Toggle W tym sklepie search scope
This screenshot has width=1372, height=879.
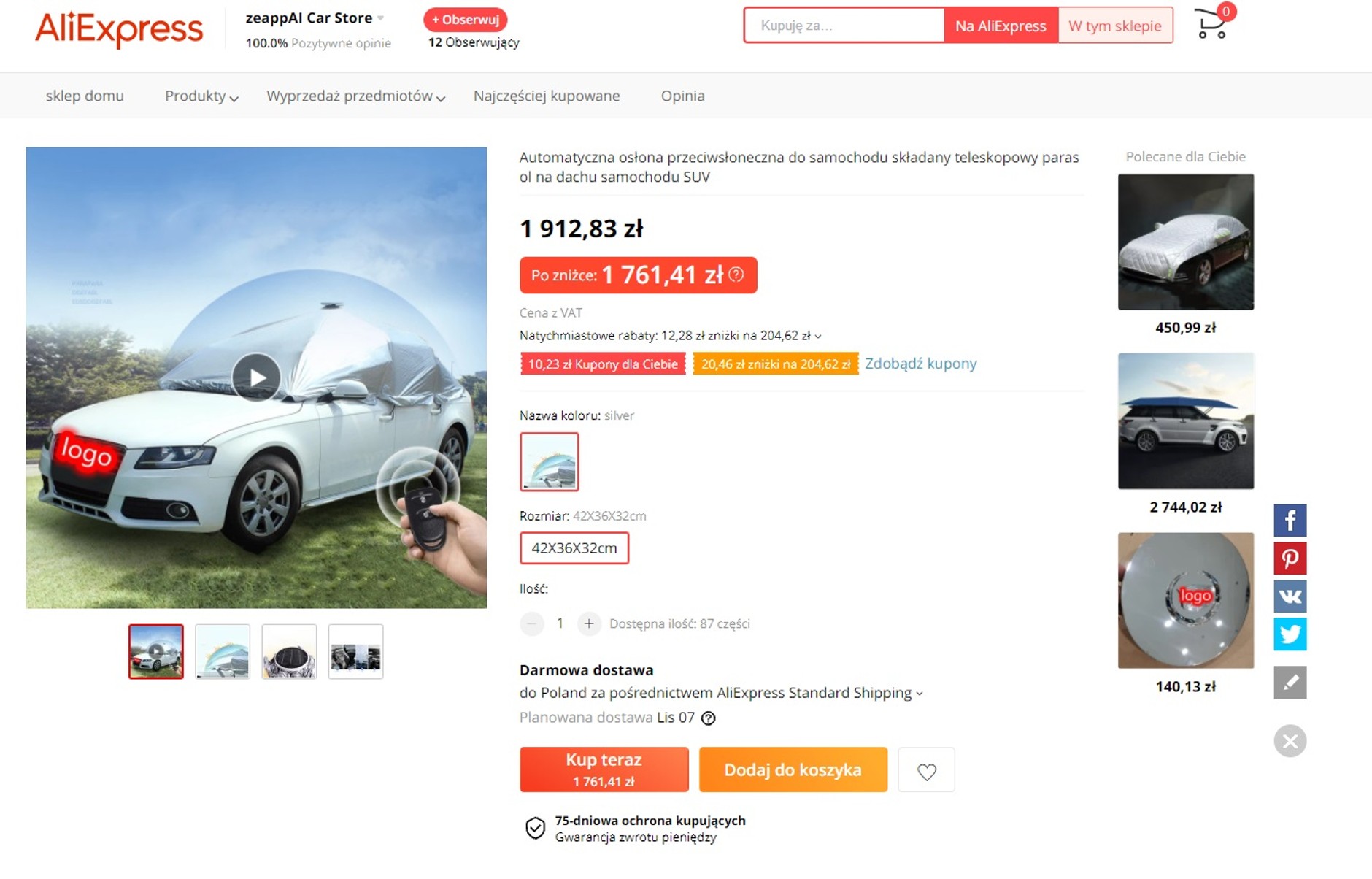point(1114,26)
